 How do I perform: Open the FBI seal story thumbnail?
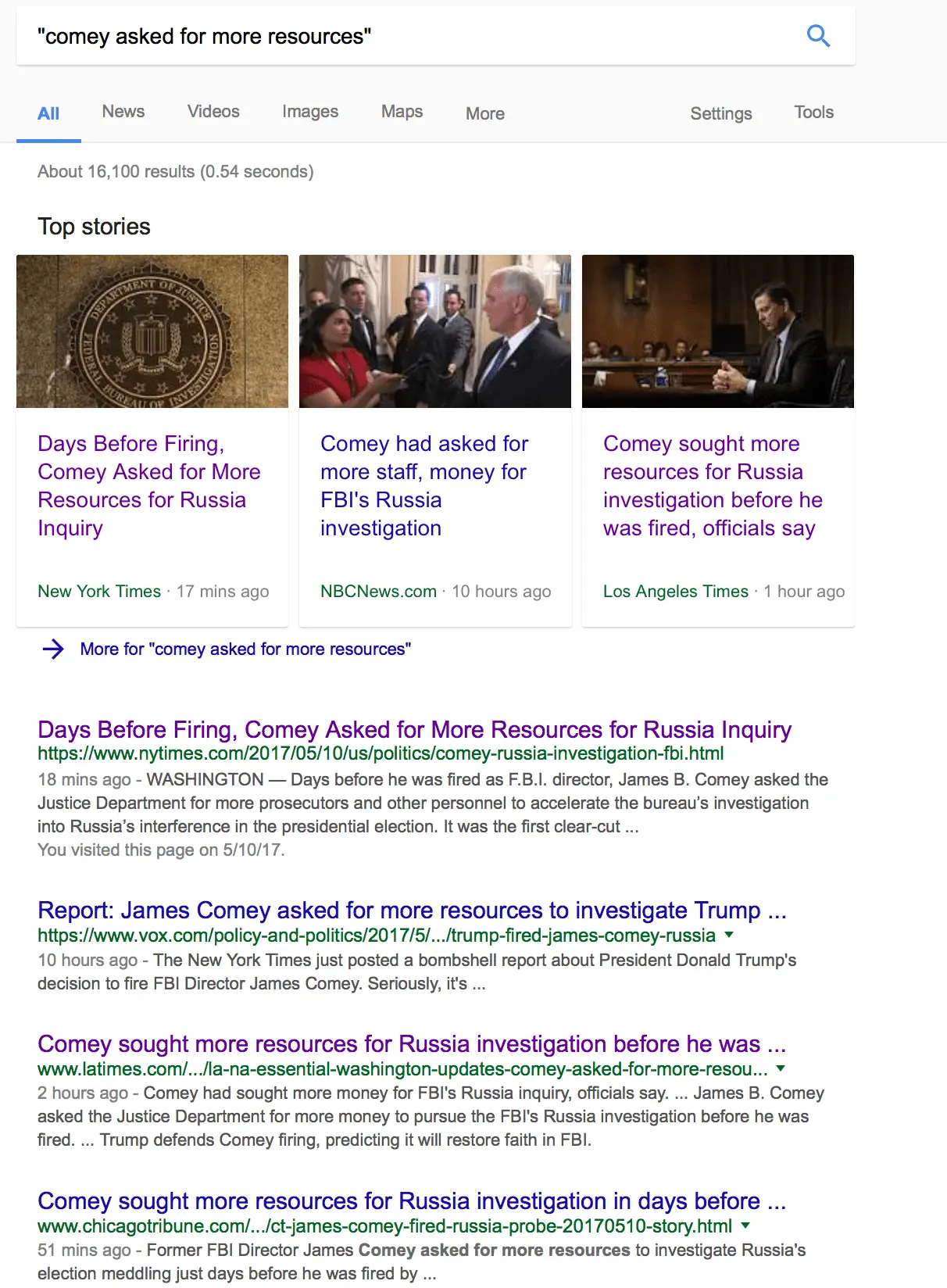[152, 331]
